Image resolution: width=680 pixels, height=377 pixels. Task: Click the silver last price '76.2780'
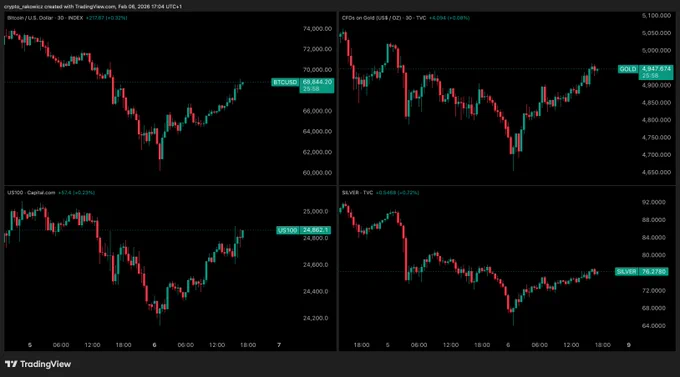(654, 272)
